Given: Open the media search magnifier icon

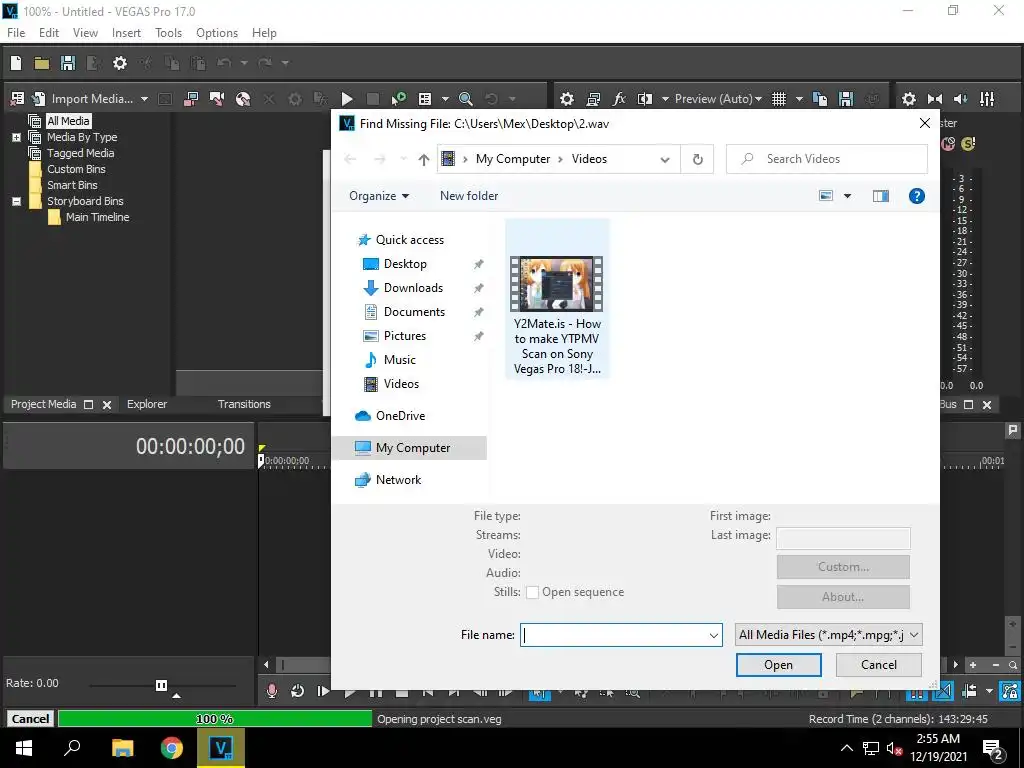Looking at the screenshot, I should pyautogui.click(x=466, y=99).
